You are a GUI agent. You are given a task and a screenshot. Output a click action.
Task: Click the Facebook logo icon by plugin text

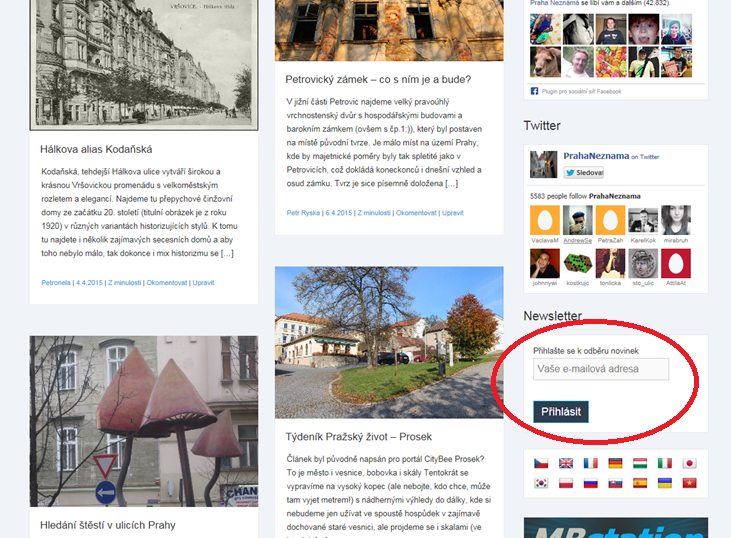tap(534, 91)
